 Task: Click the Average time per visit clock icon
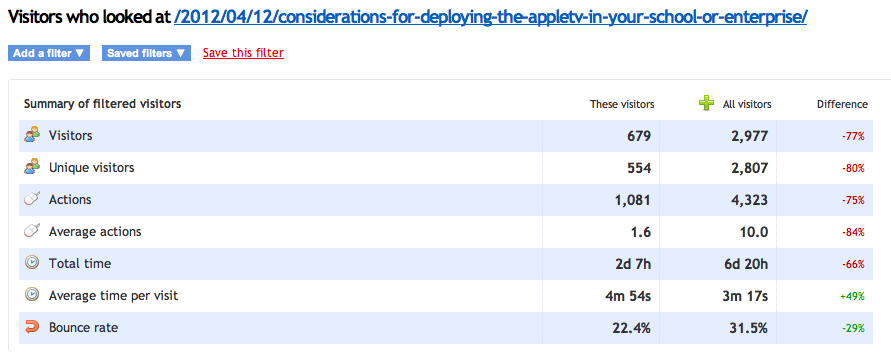[32, 295]
